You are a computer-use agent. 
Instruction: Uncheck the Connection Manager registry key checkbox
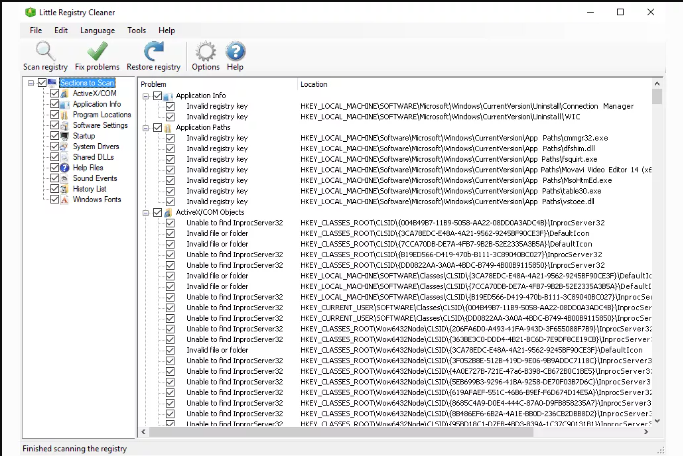[170, 106]
